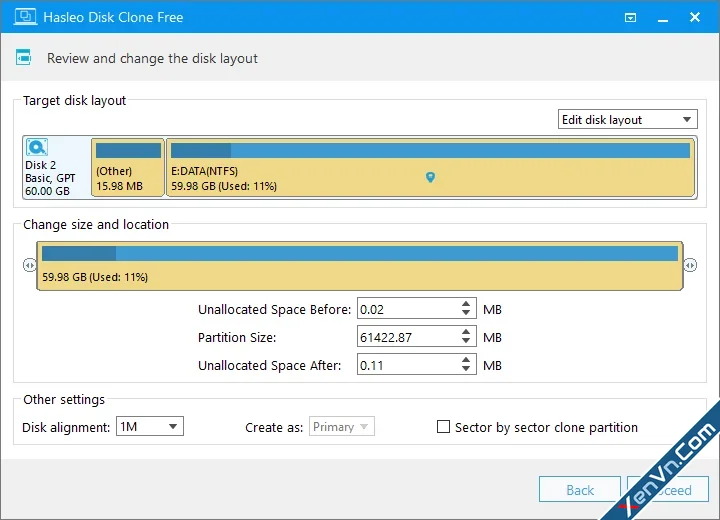Select the E:DATA(NTFS) partition block
This screenshot has width=720, height=520.
click(430, 168)
